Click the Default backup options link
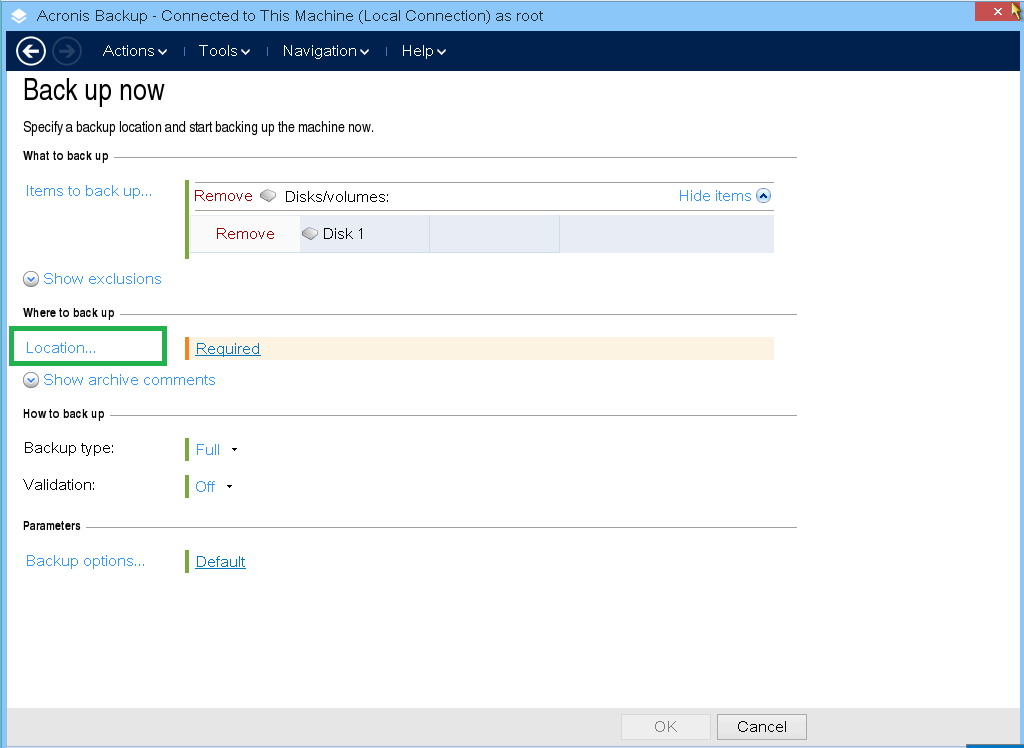 221,562
